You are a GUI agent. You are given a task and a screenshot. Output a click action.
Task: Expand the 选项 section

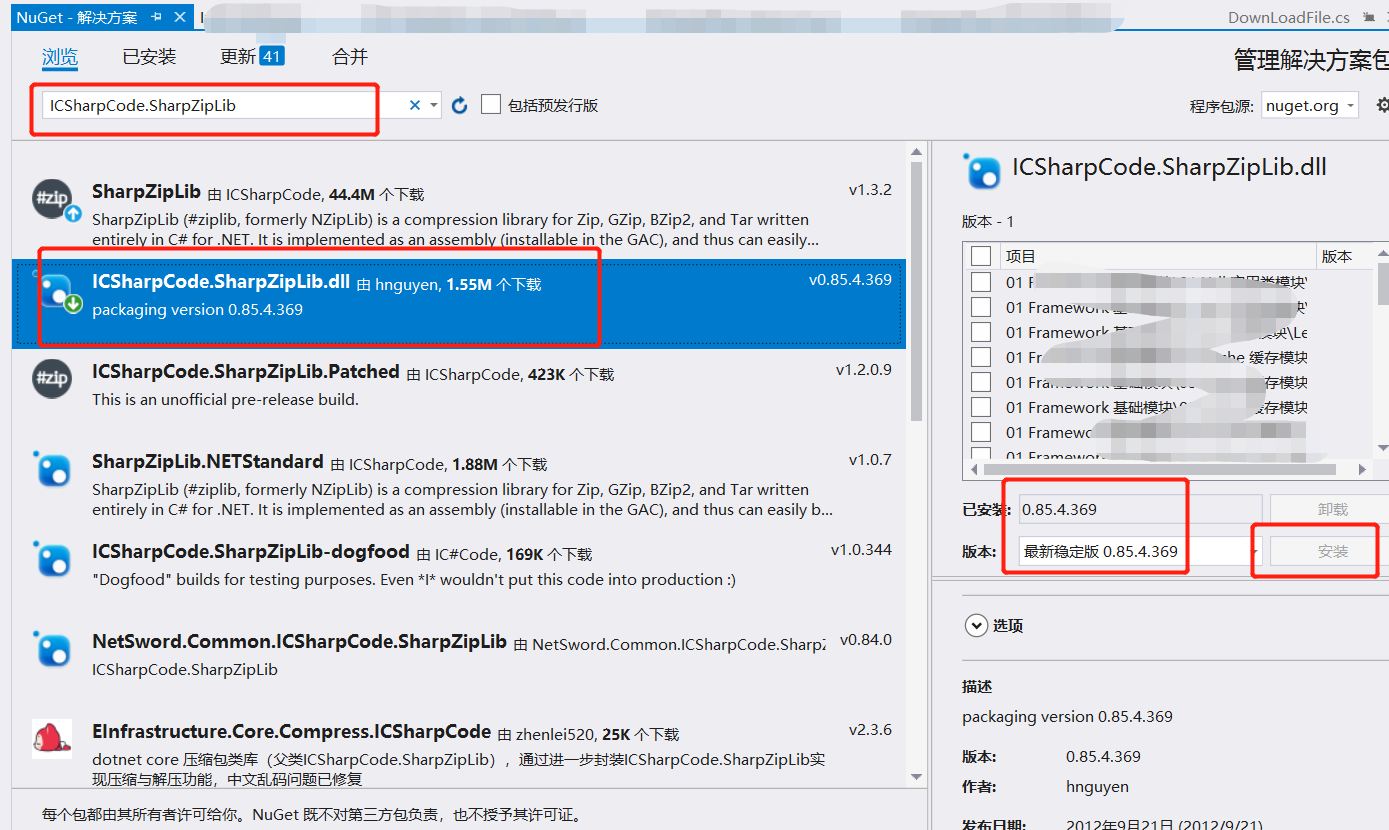pyautogui.click(x=976, y=625)
